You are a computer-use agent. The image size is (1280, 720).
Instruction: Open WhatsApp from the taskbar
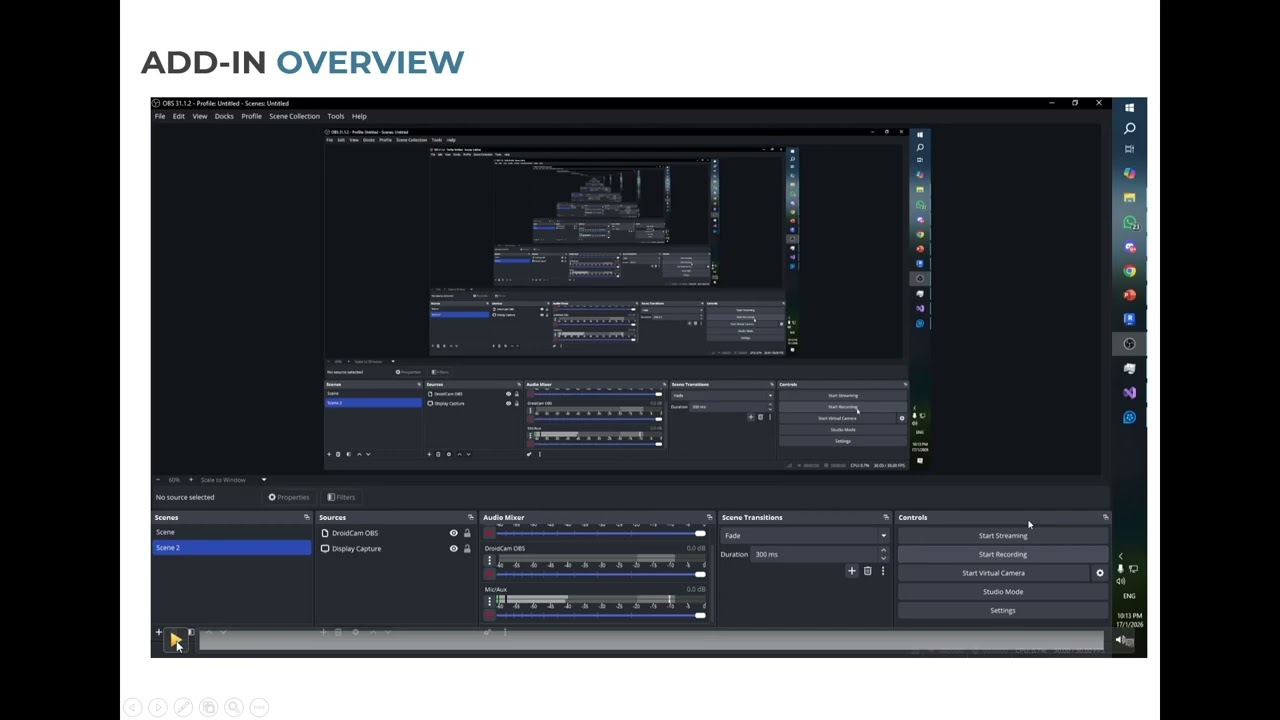click(x=1129, y=222)
